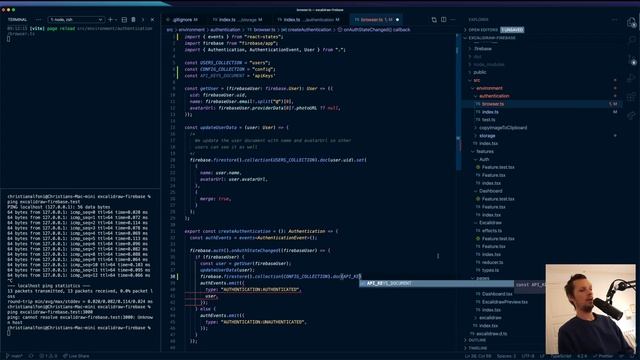Click the line 38 number in the gutter

(173, 276)
